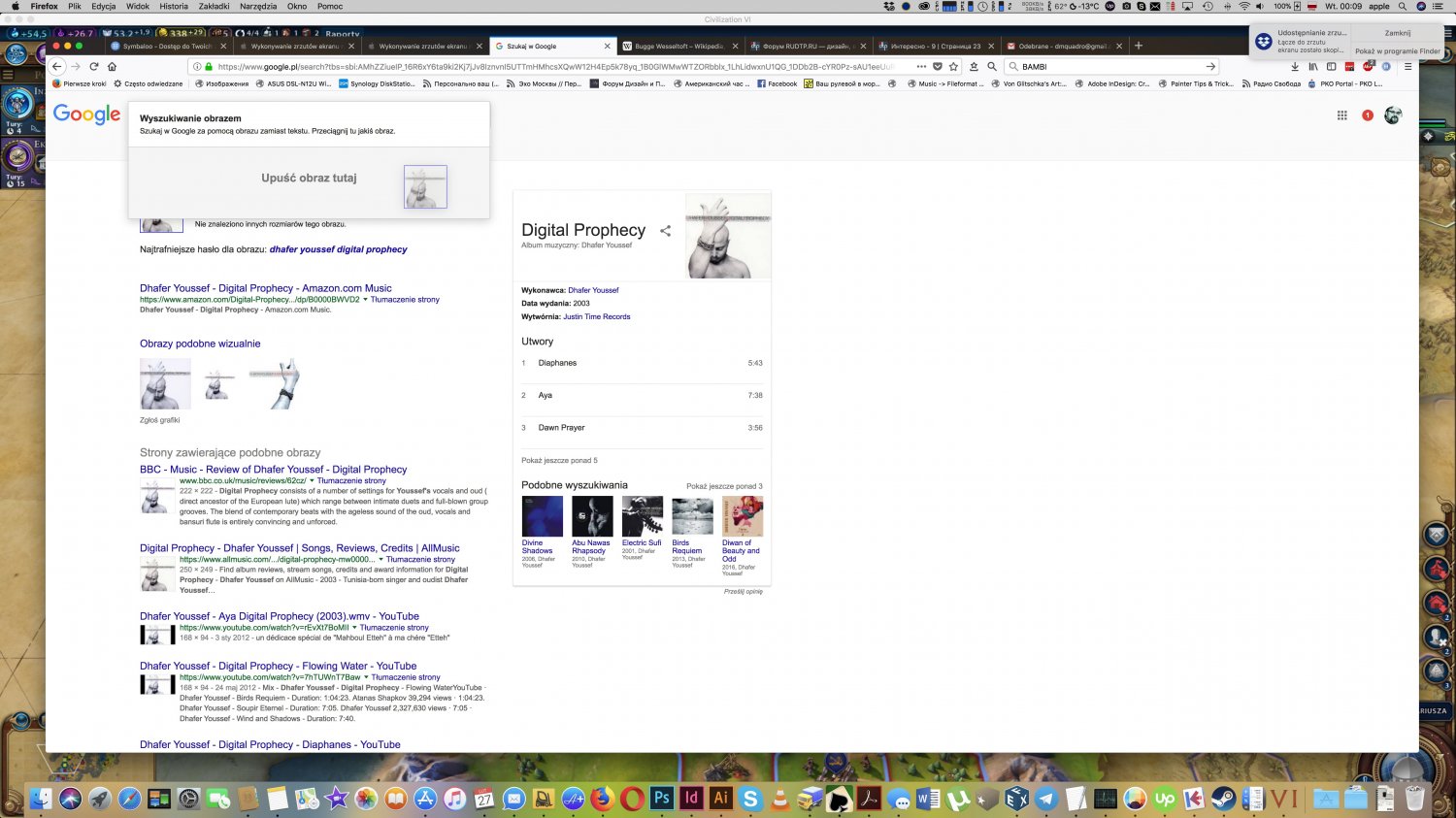Switch to Bugge Wesseltoft Wikipedia tab
Screen dimensions: 1456x818
click(679, 46)
